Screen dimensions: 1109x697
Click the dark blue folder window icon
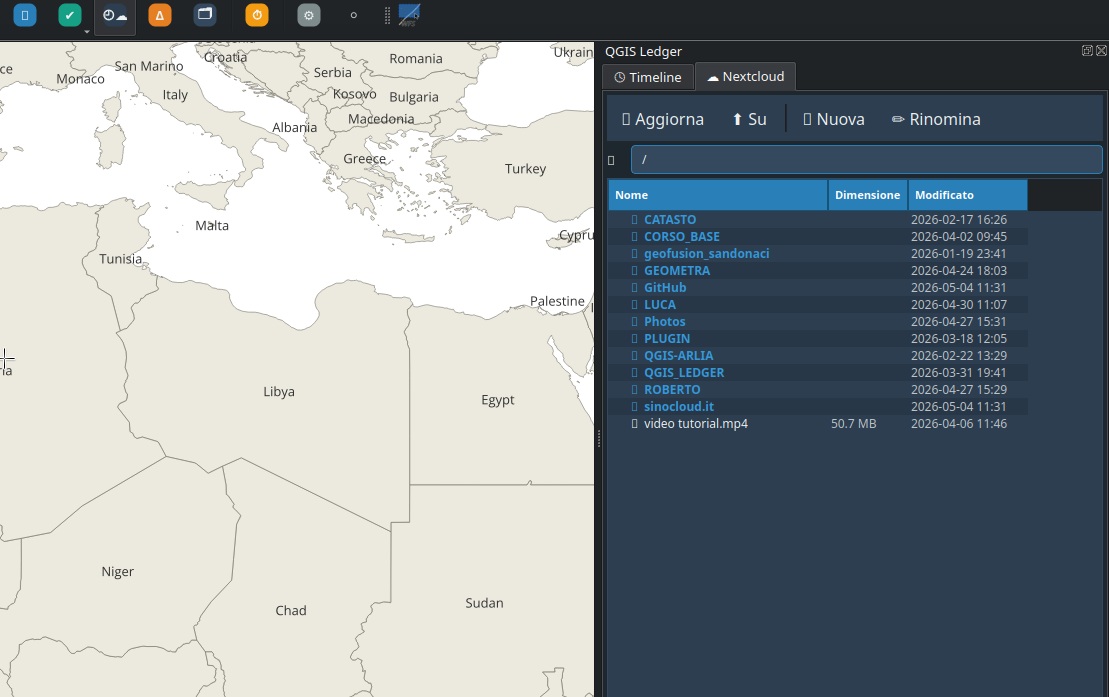(x=205, y=15)
